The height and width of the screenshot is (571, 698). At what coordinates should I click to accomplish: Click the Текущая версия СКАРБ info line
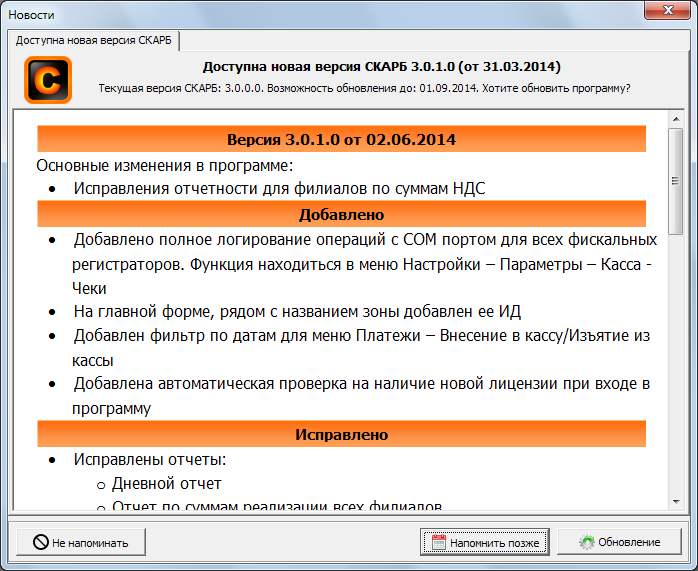364,88
